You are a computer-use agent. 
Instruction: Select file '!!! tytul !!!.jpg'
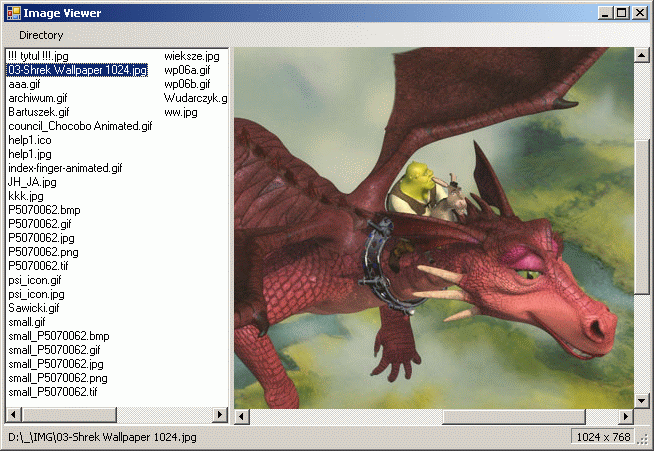pos(38,56)
